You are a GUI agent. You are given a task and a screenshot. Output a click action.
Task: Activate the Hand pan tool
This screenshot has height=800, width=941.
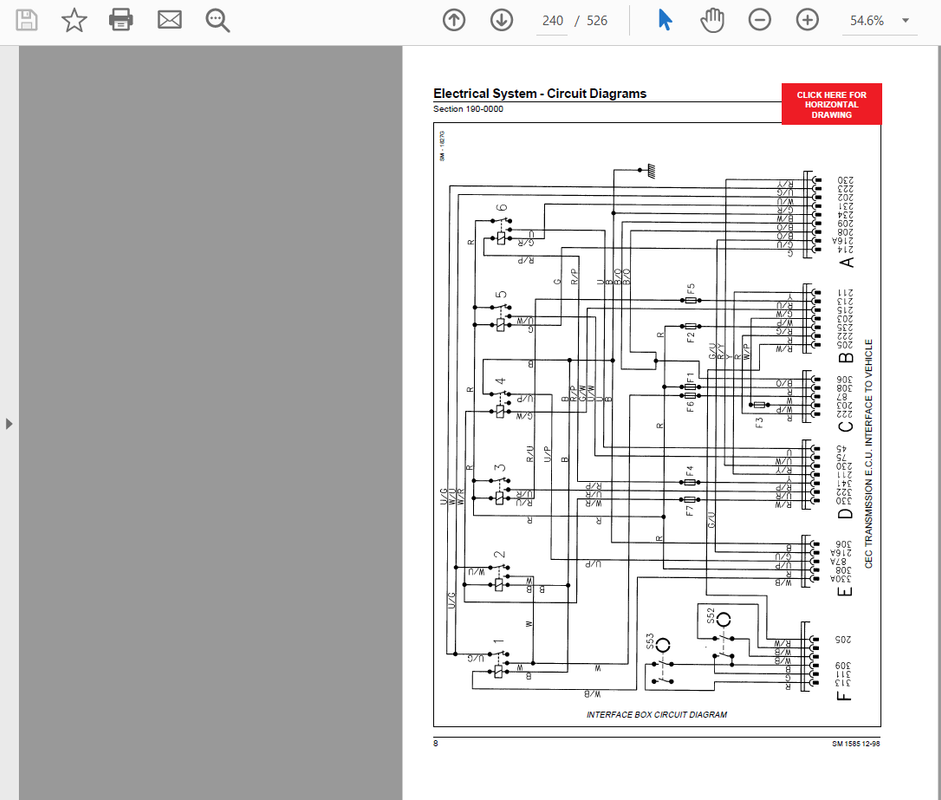pos(712,20)
